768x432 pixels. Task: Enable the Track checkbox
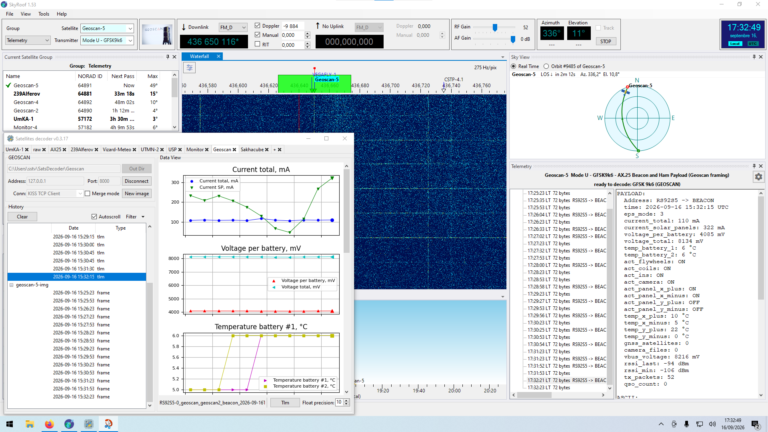pyautogui.click(x=598, y=28)
